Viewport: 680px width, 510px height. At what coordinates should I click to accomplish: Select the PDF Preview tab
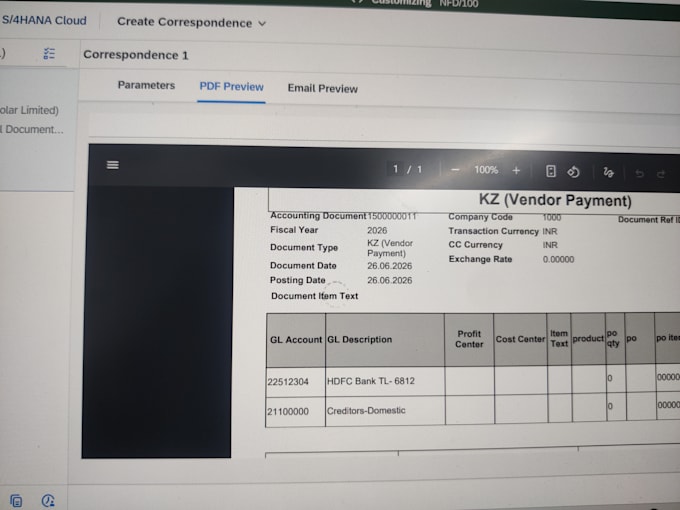[231, 87]
